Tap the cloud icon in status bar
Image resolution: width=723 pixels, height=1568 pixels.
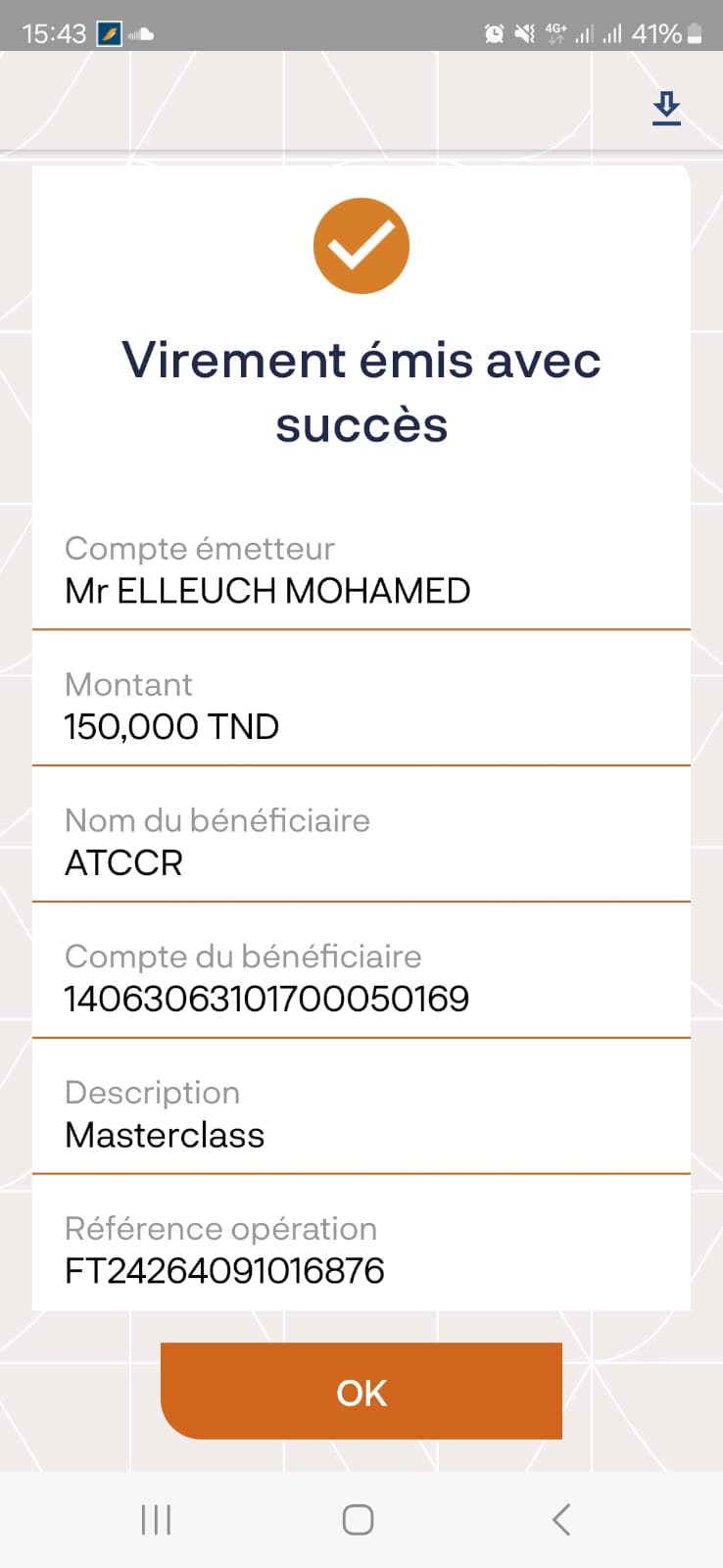141,34
